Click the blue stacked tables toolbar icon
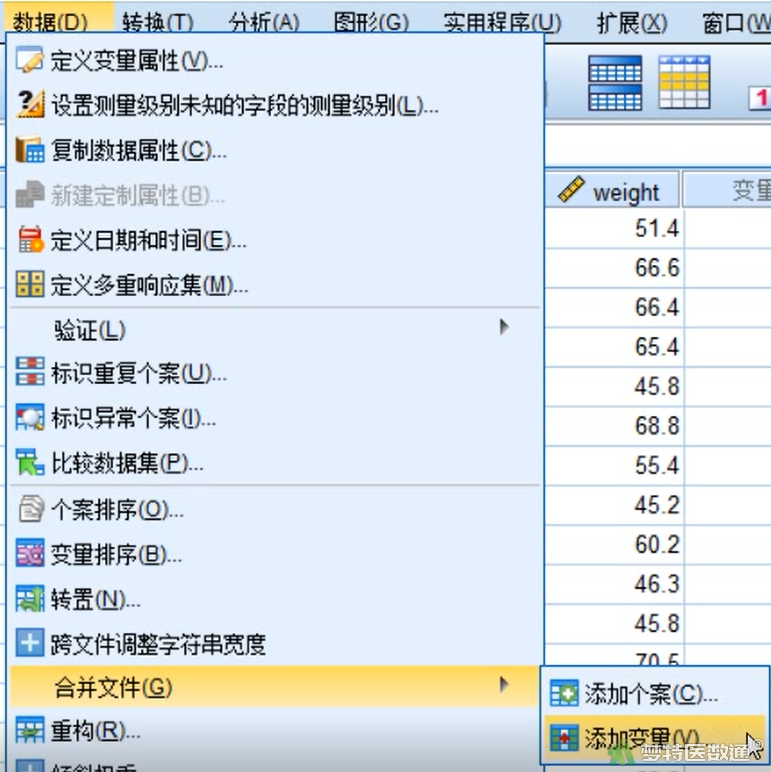 coord(615,83)
